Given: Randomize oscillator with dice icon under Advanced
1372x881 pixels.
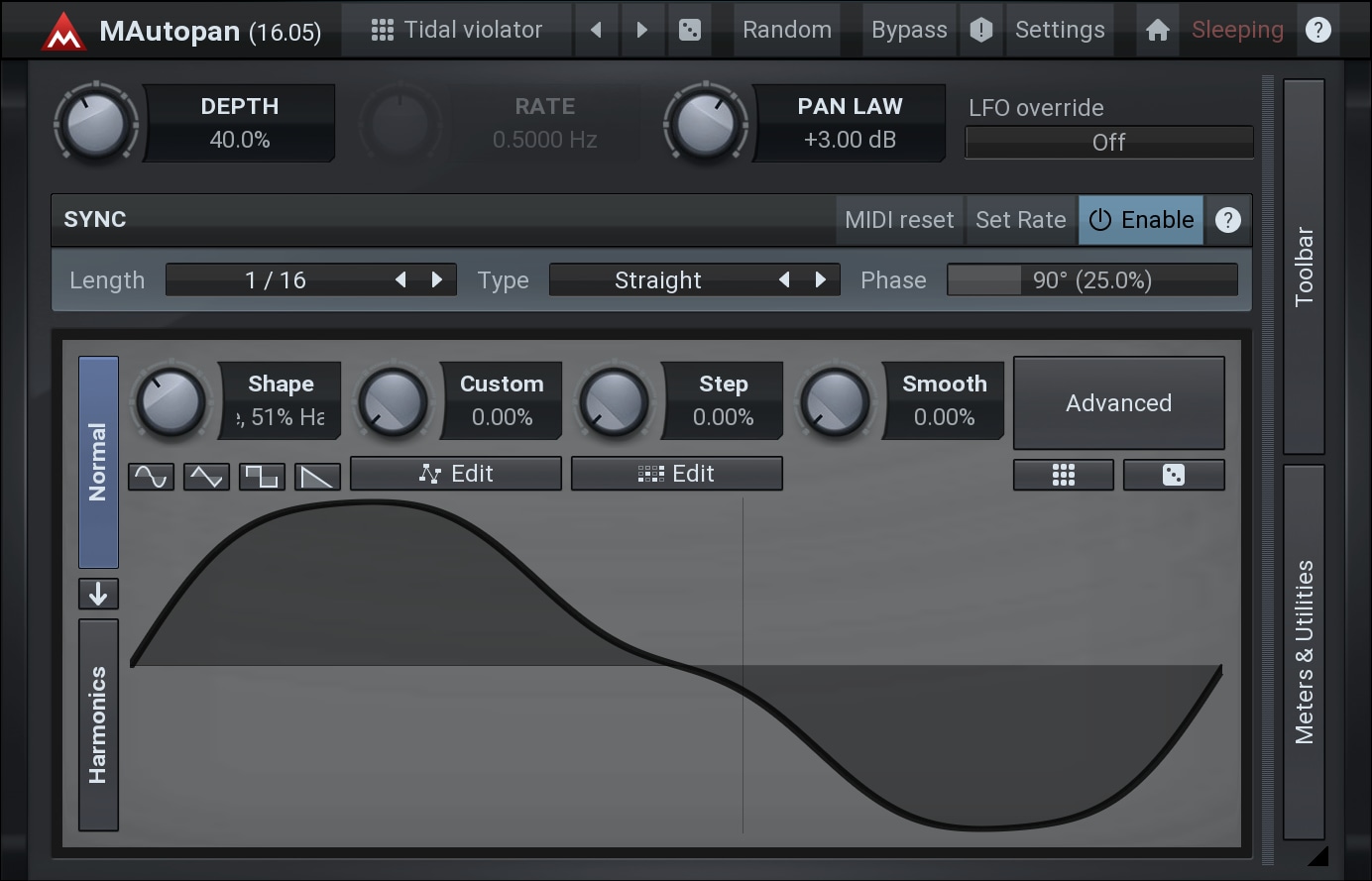Looking at the screenshot, I should pyautogui.click(x=1174, y=475).
